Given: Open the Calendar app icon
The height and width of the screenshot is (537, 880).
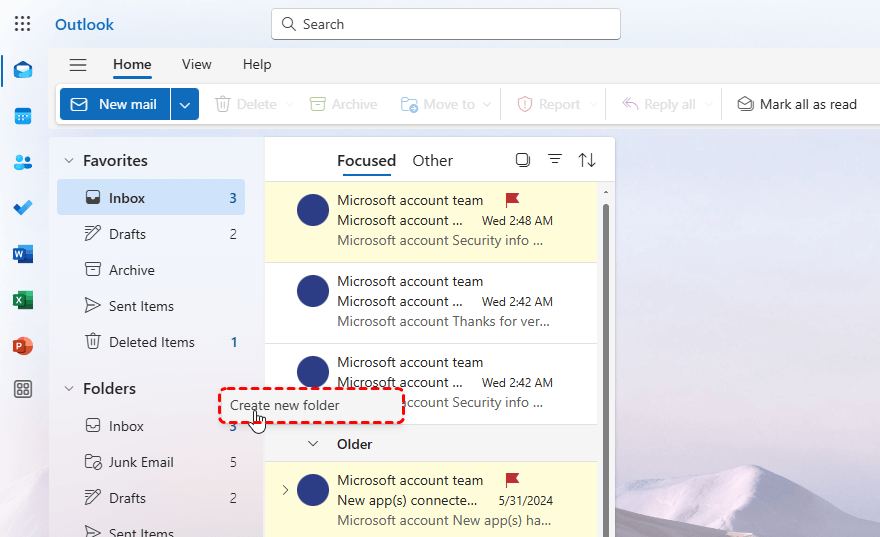Looking at the screenshot, I should [23, 116].
